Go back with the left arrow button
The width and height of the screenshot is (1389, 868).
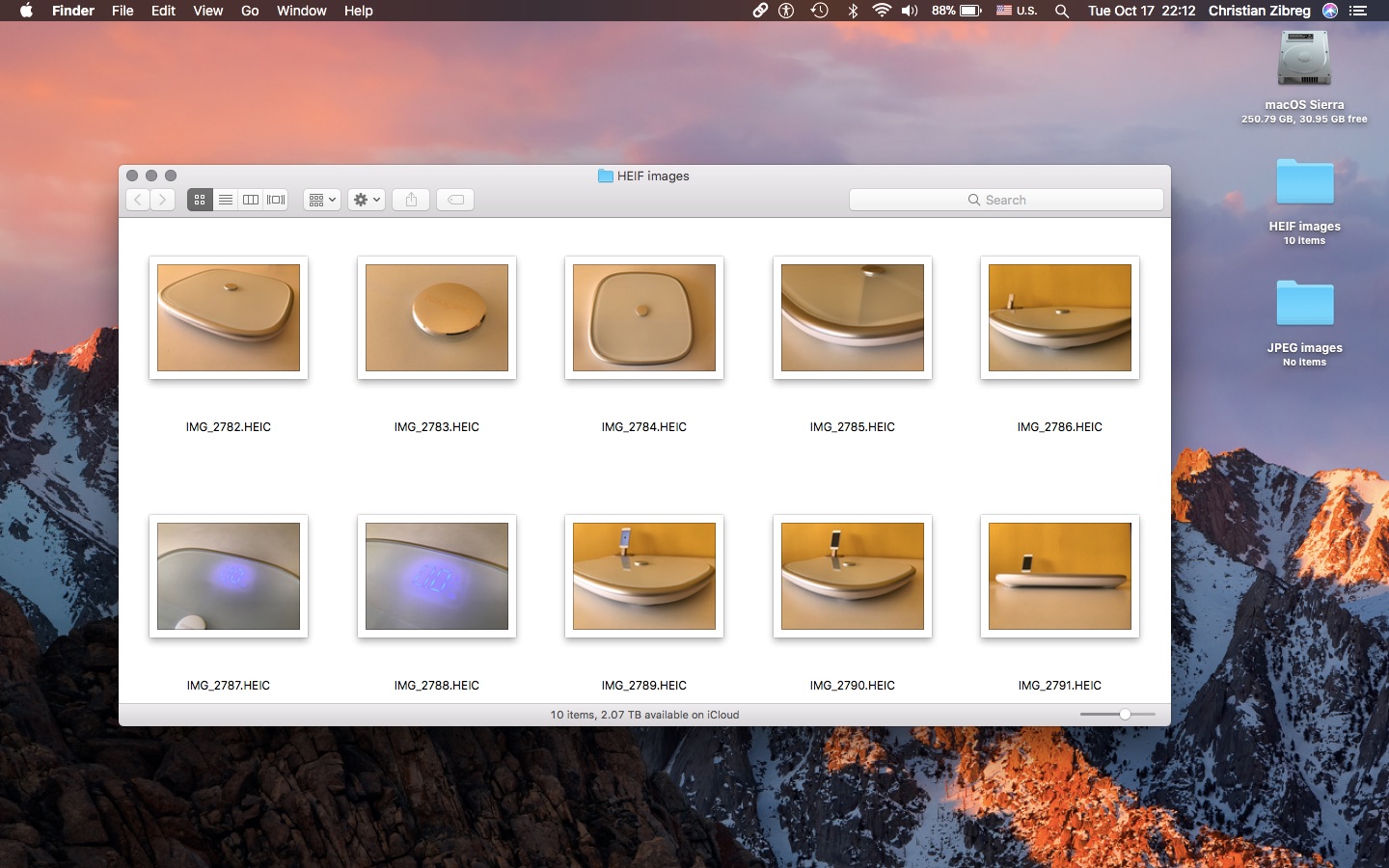[138, 200]
